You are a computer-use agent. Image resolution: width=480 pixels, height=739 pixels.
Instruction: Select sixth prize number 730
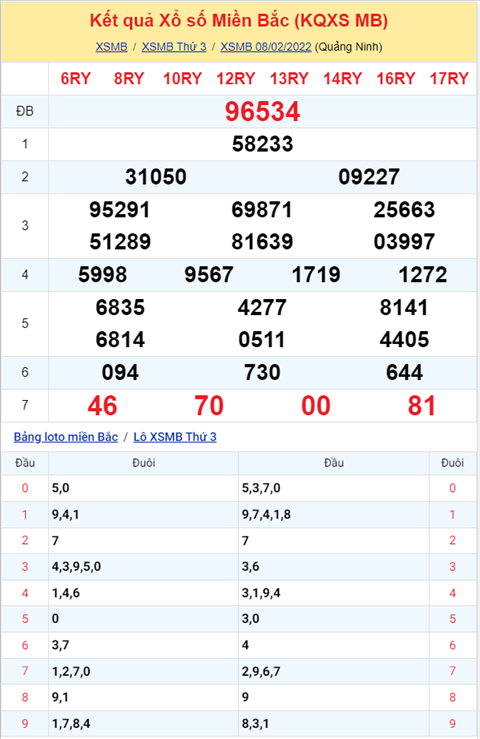click(x=262, y=373)
